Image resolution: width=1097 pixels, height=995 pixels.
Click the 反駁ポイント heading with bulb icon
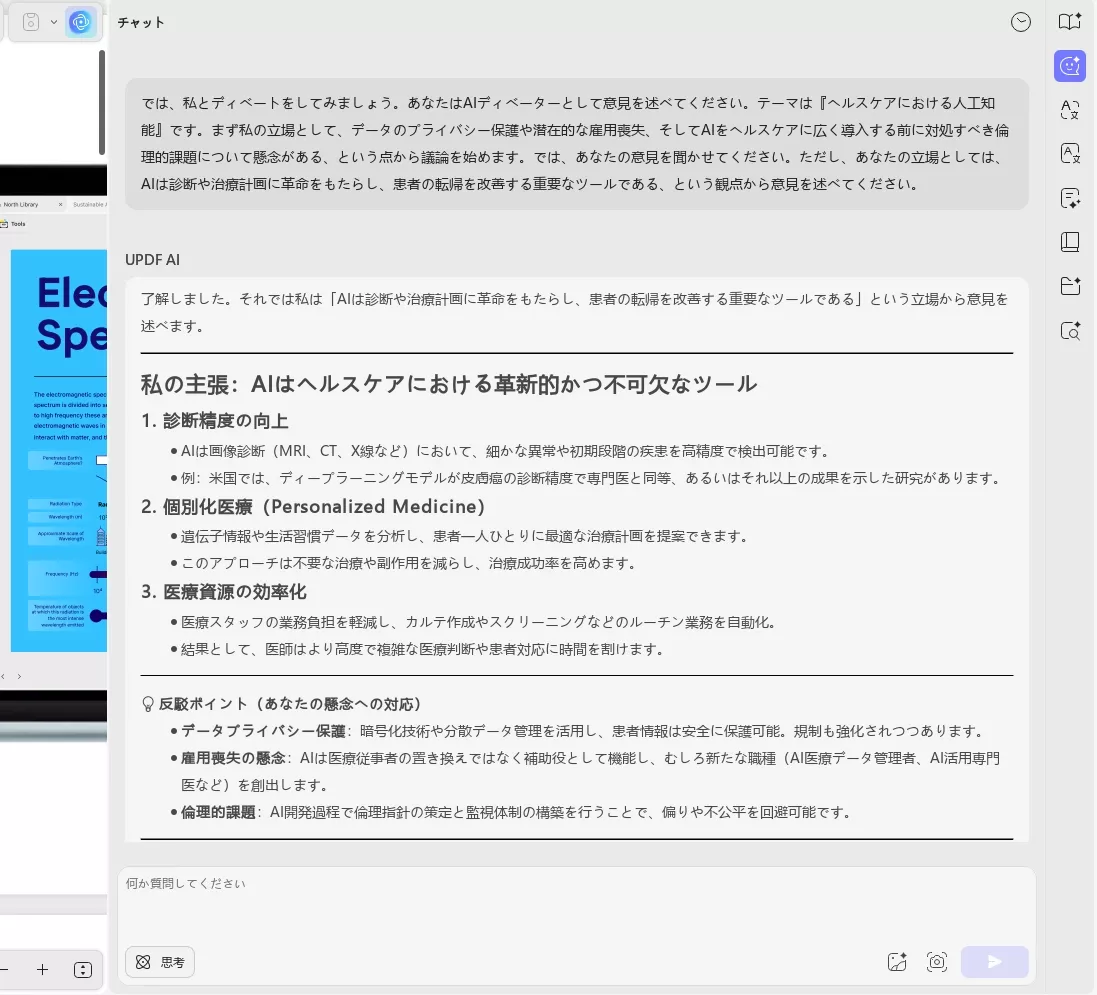pyautogui.click(x=281, y=704)
